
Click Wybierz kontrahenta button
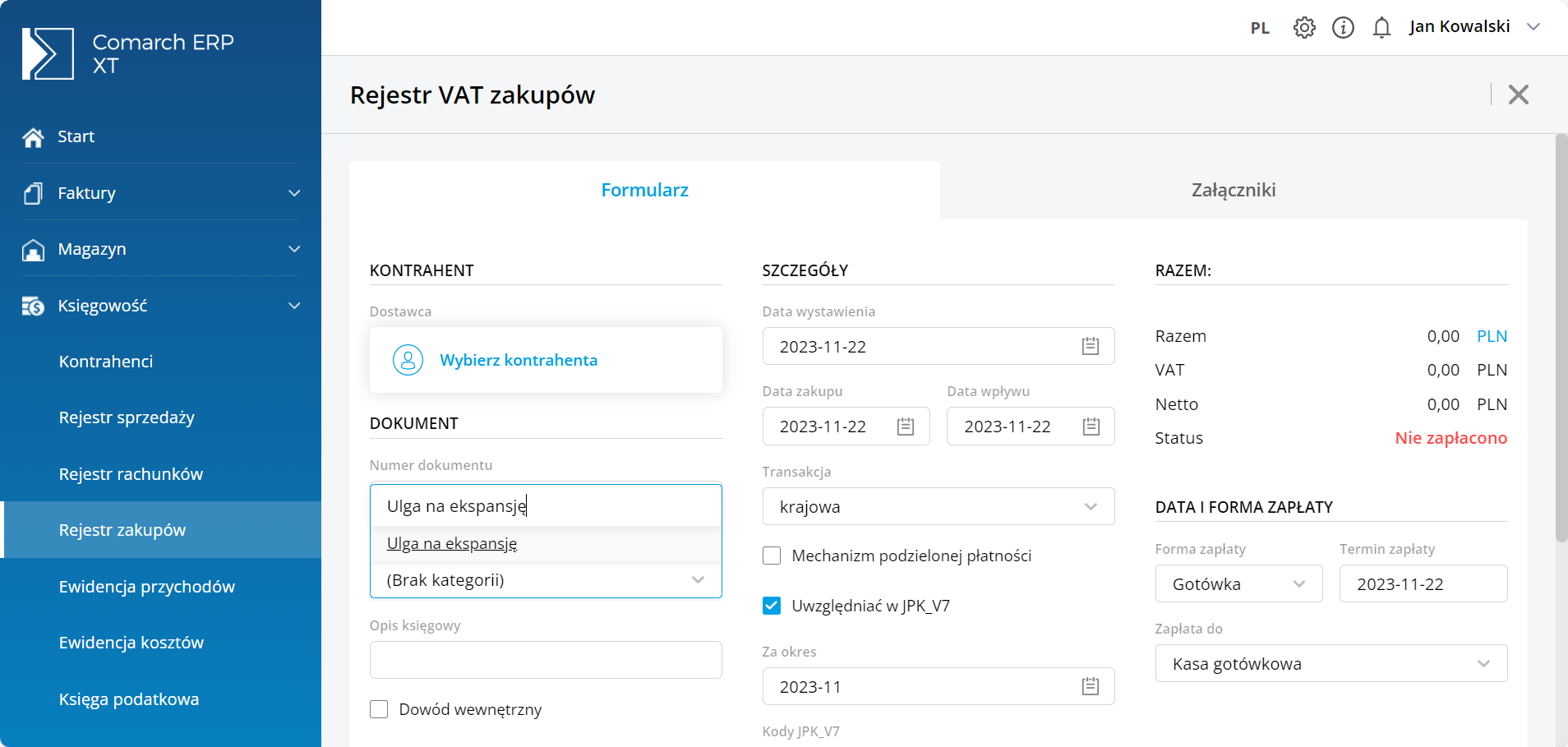[546, 360]
